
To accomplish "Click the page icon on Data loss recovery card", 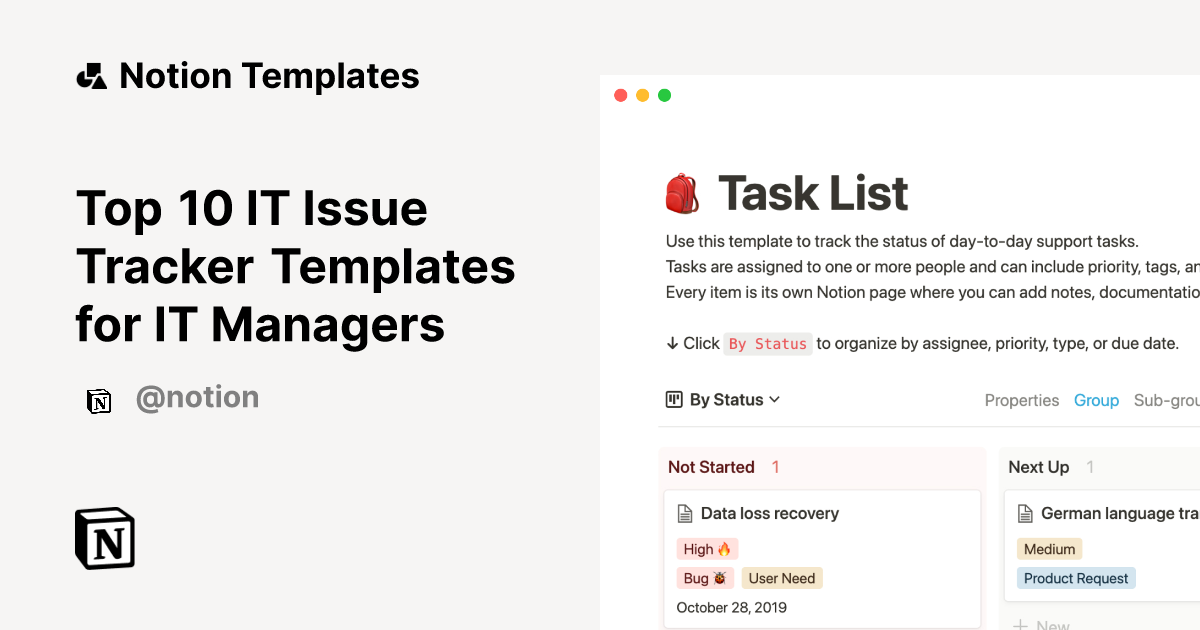I will (686, 513).
